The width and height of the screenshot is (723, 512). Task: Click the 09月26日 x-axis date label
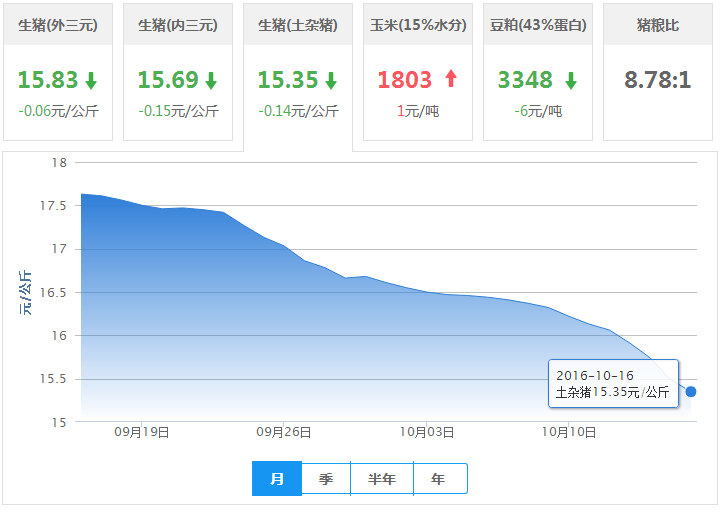pyautogui.click(x=284, y=433)
